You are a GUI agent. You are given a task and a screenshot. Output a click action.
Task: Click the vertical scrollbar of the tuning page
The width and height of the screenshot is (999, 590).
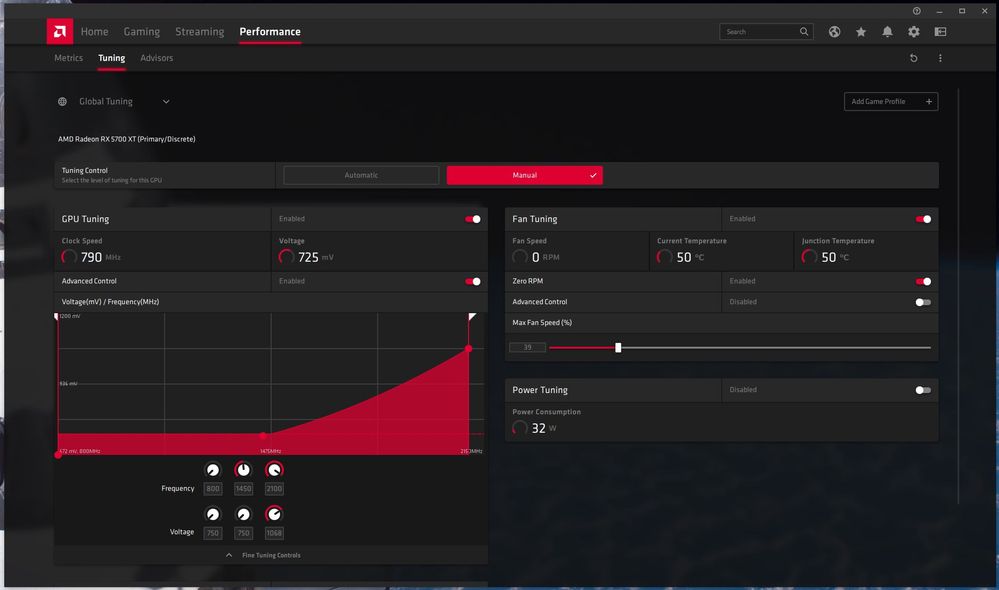tap(958, 296)
